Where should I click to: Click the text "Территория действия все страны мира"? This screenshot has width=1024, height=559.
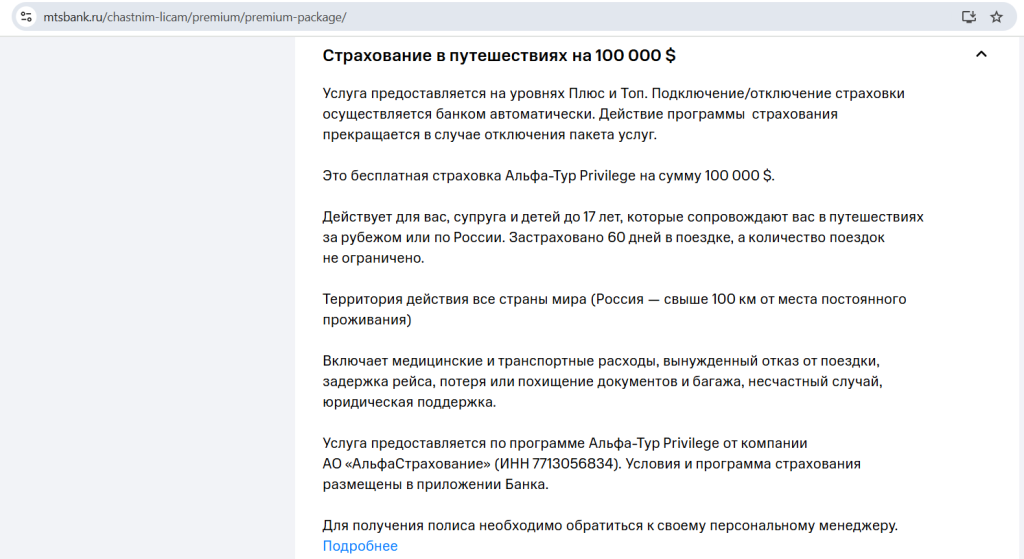[x=455, y=300]
